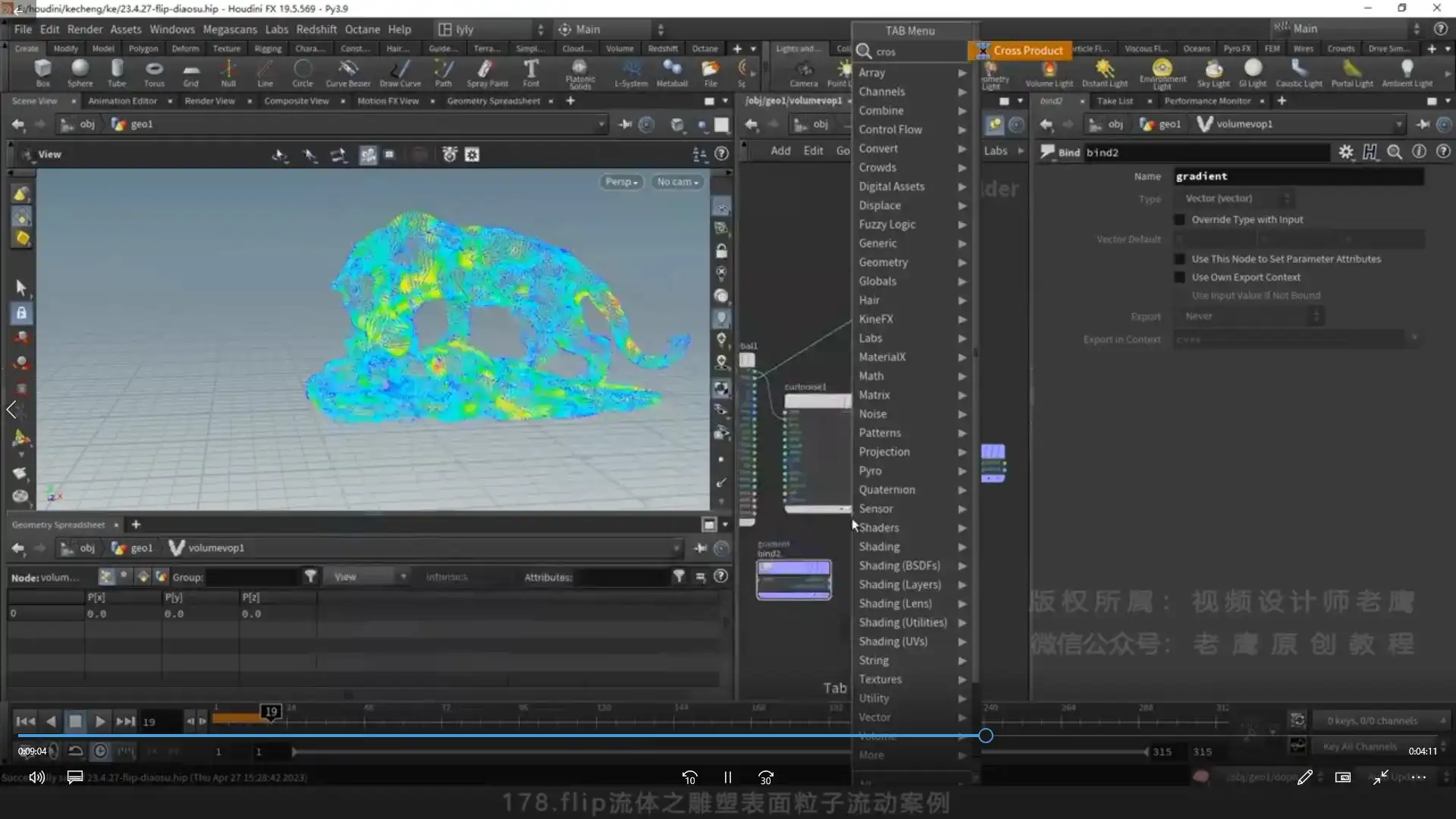
Task: Open the Persp camera dropdown
Action: [x=620, y=182]
